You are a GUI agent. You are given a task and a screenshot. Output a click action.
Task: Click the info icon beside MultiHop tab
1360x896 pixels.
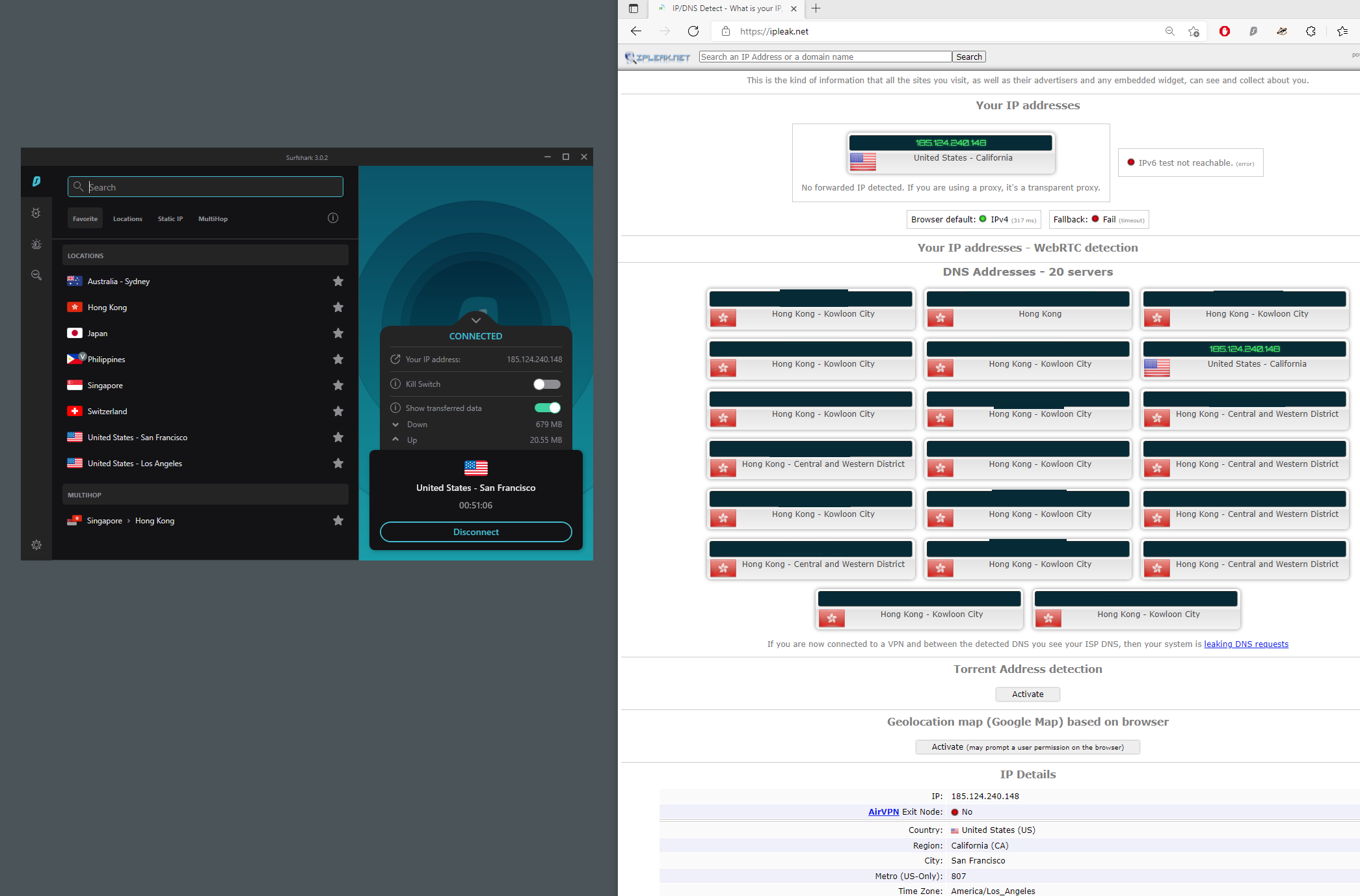[x=333, y=218]
